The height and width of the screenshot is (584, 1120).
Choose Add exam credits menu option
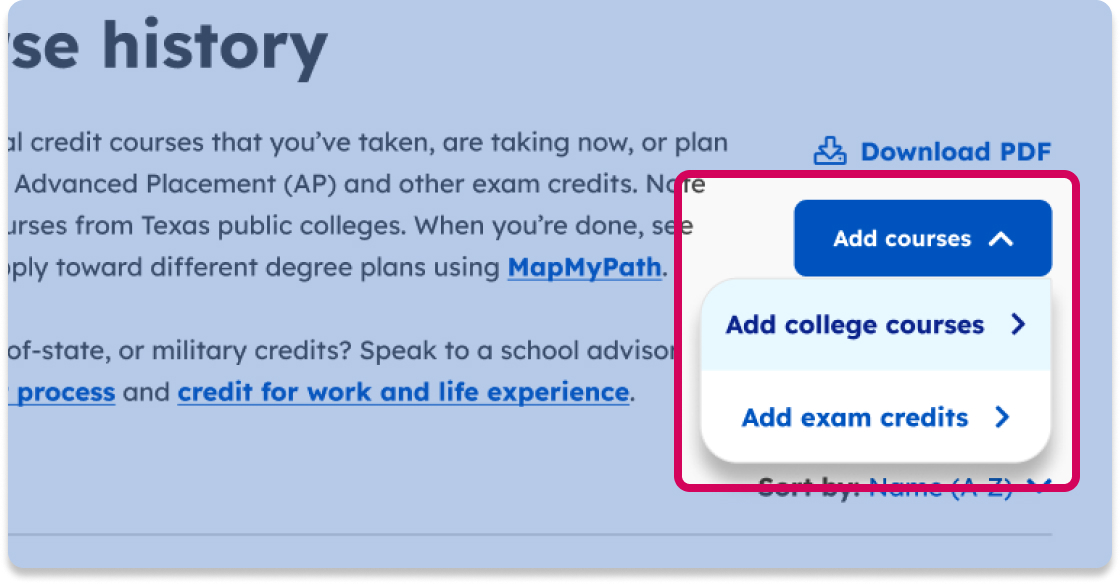[855, 417]
